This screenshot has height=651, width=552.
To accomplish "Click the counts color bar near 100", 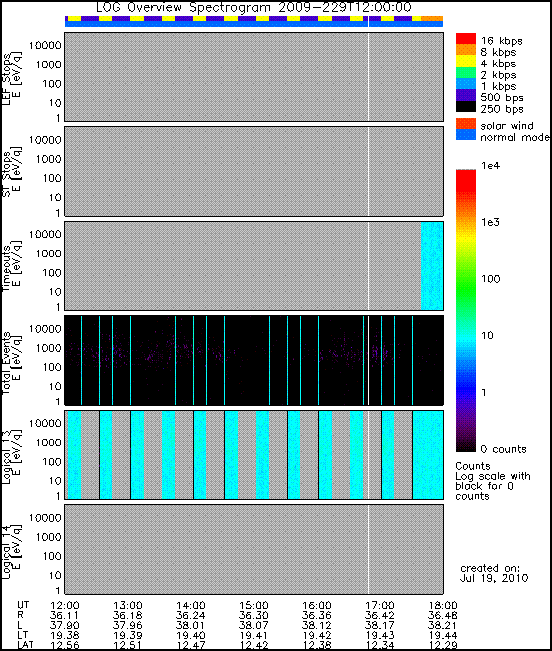I will (x=466, y=279).
